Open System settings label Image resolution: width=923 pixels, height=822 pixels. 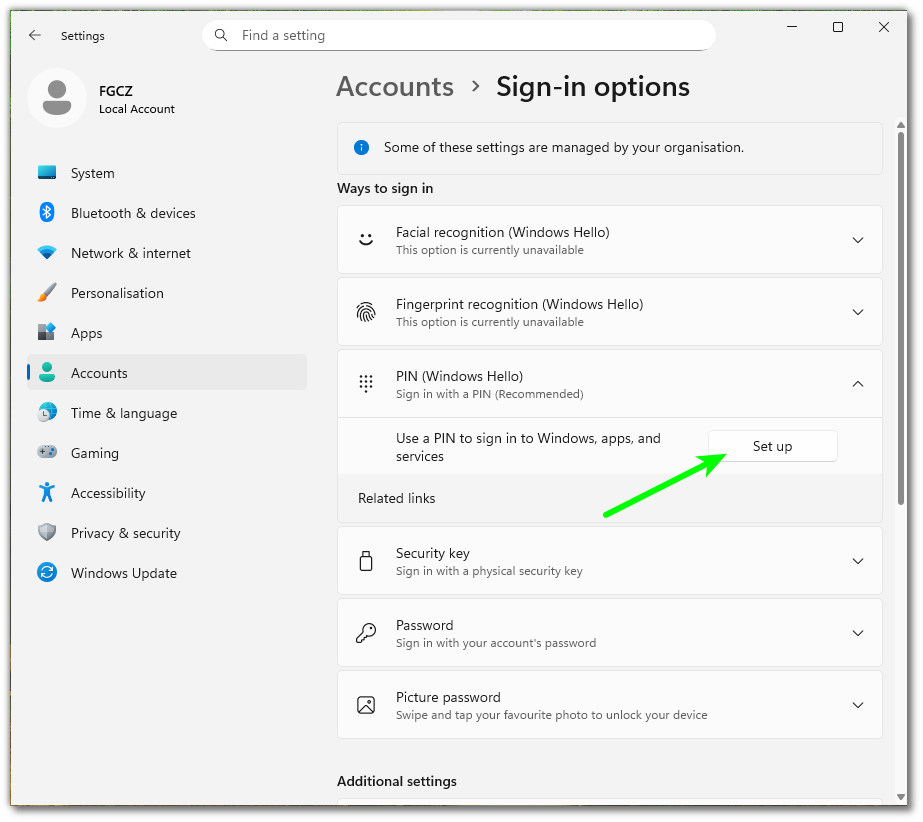pos(93,173)
